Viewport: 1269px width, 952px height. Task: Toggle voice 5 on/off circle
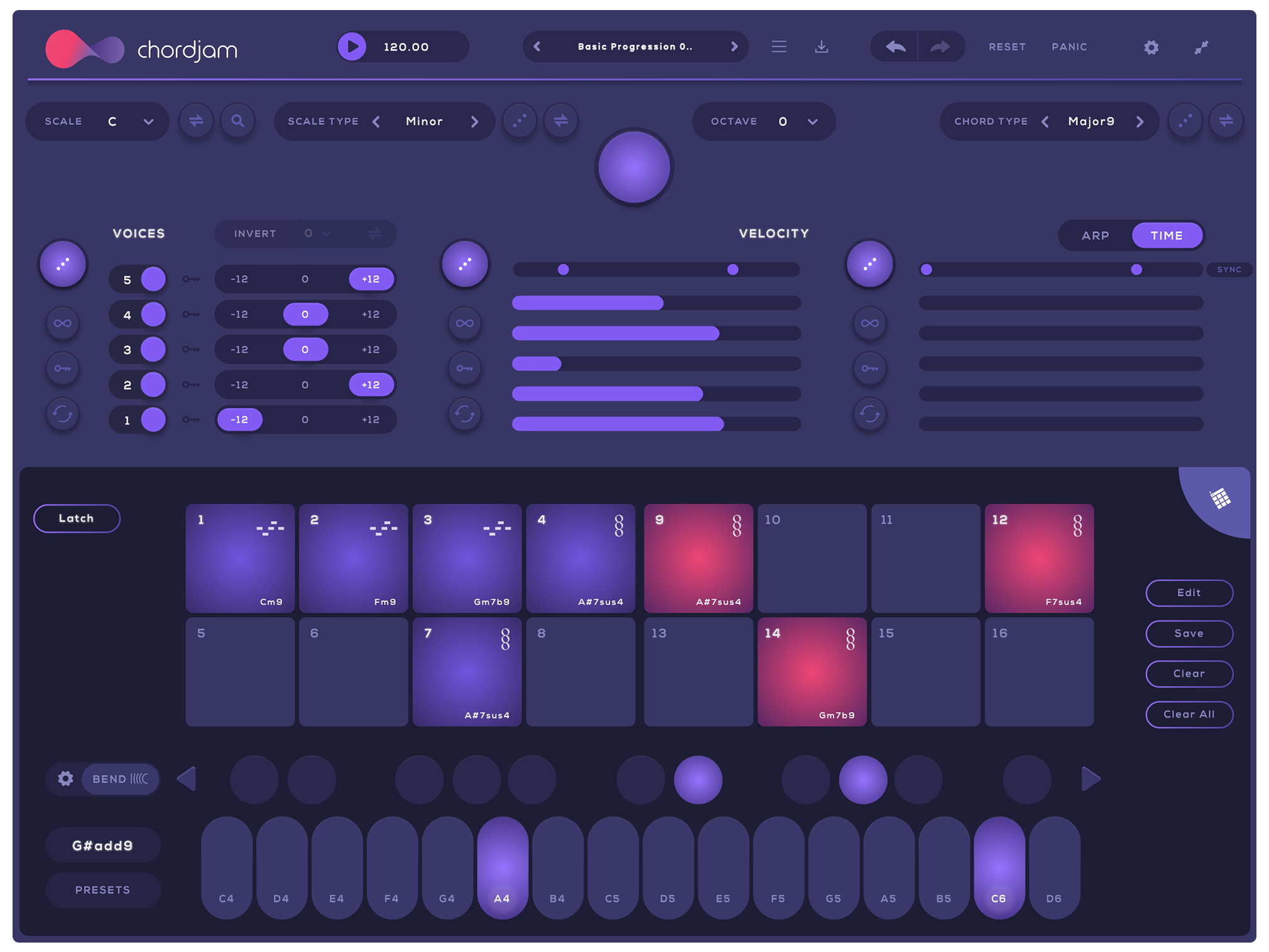click(153, 279)
